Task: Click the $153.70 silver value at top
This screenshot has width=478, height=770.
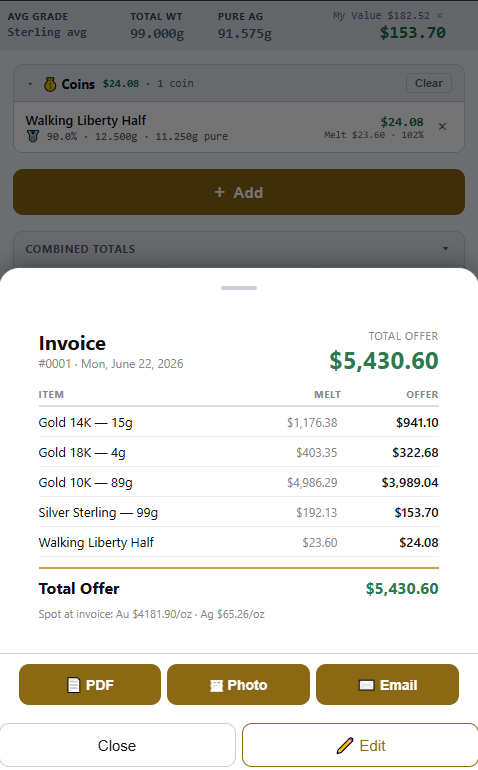Action: tap(413, 32)
